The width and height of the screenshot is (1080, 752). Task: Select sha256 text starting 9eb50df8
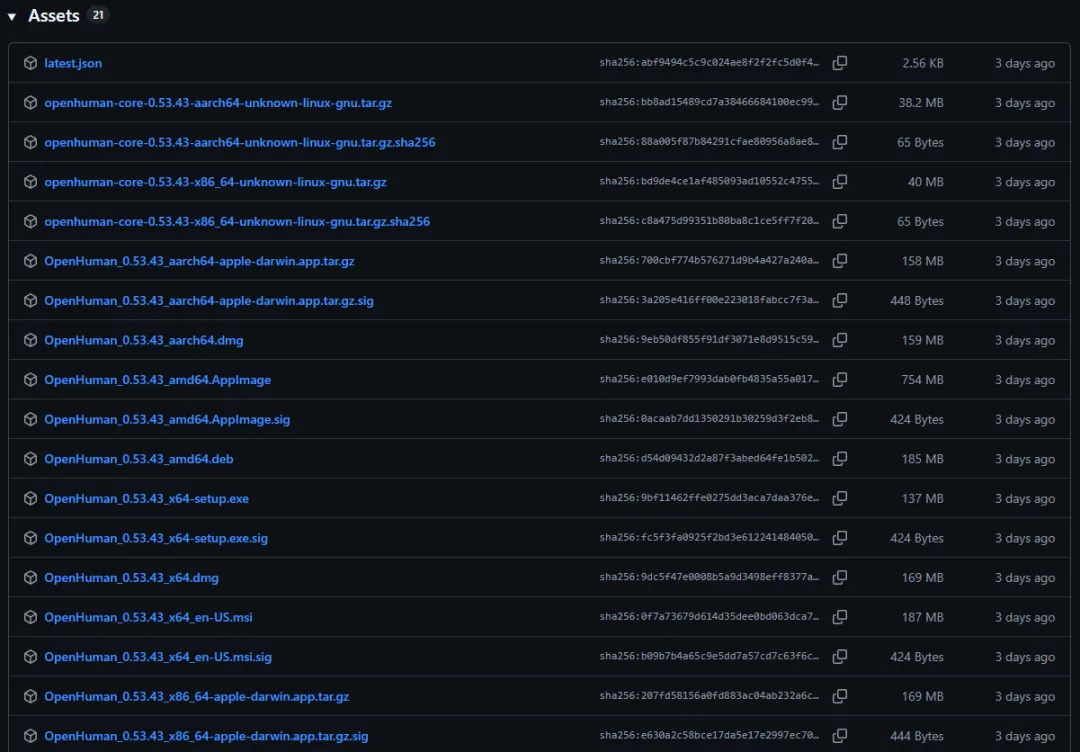[709, 340]
